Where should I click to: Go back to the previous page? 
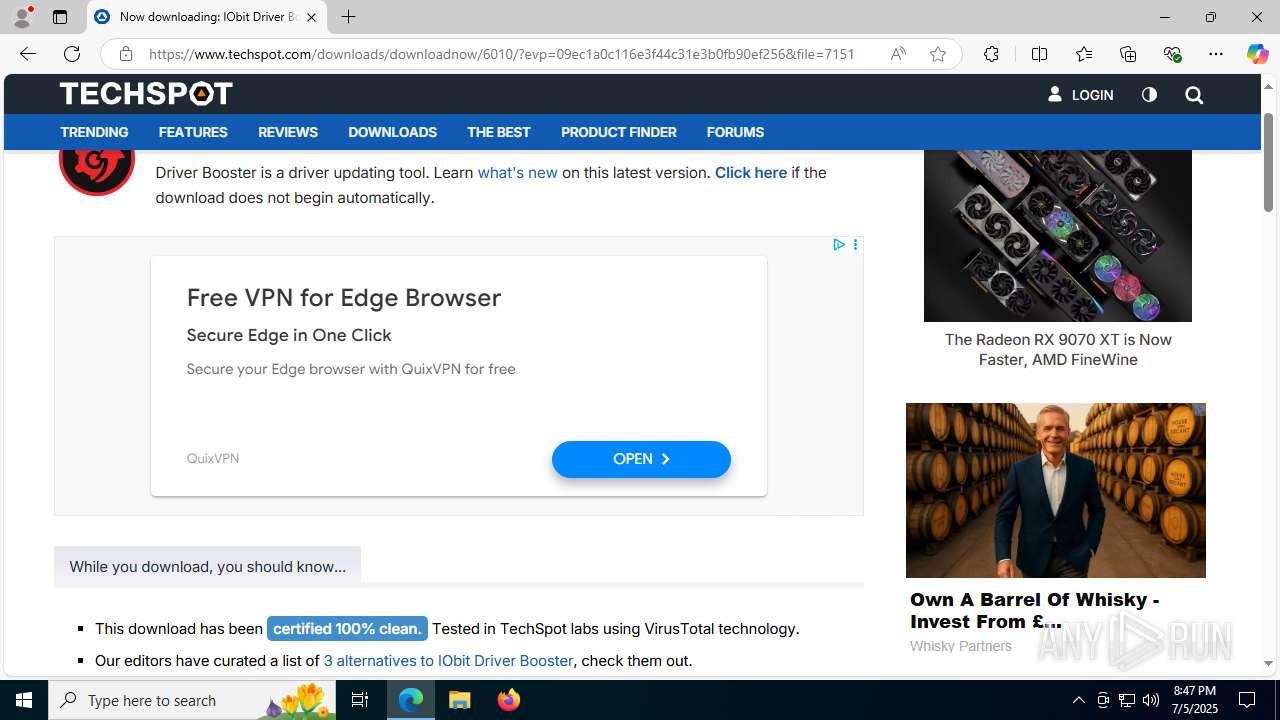click(28, 54)
